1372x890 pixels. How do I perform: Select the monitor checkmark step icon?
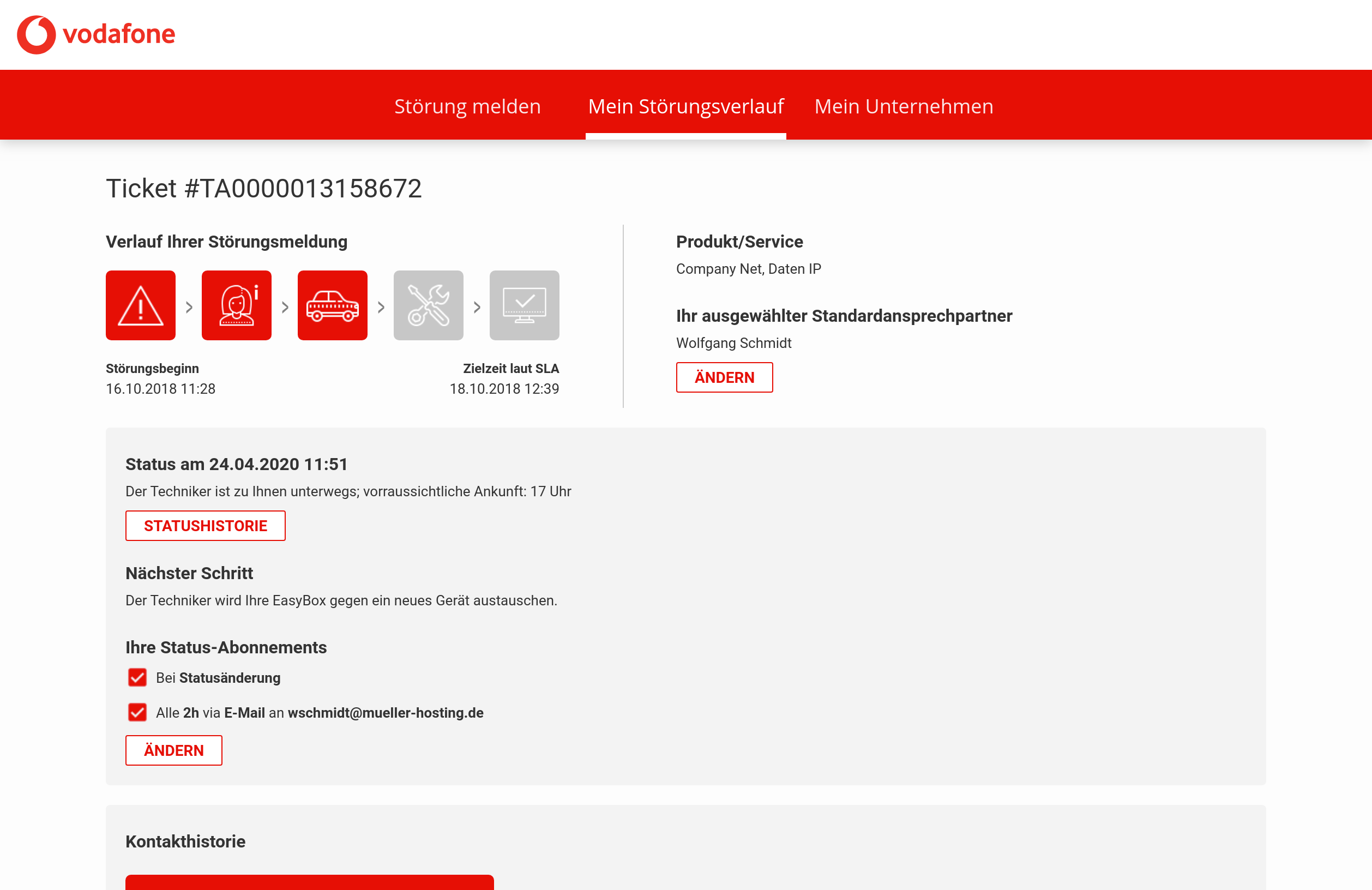tap(525, 305)
